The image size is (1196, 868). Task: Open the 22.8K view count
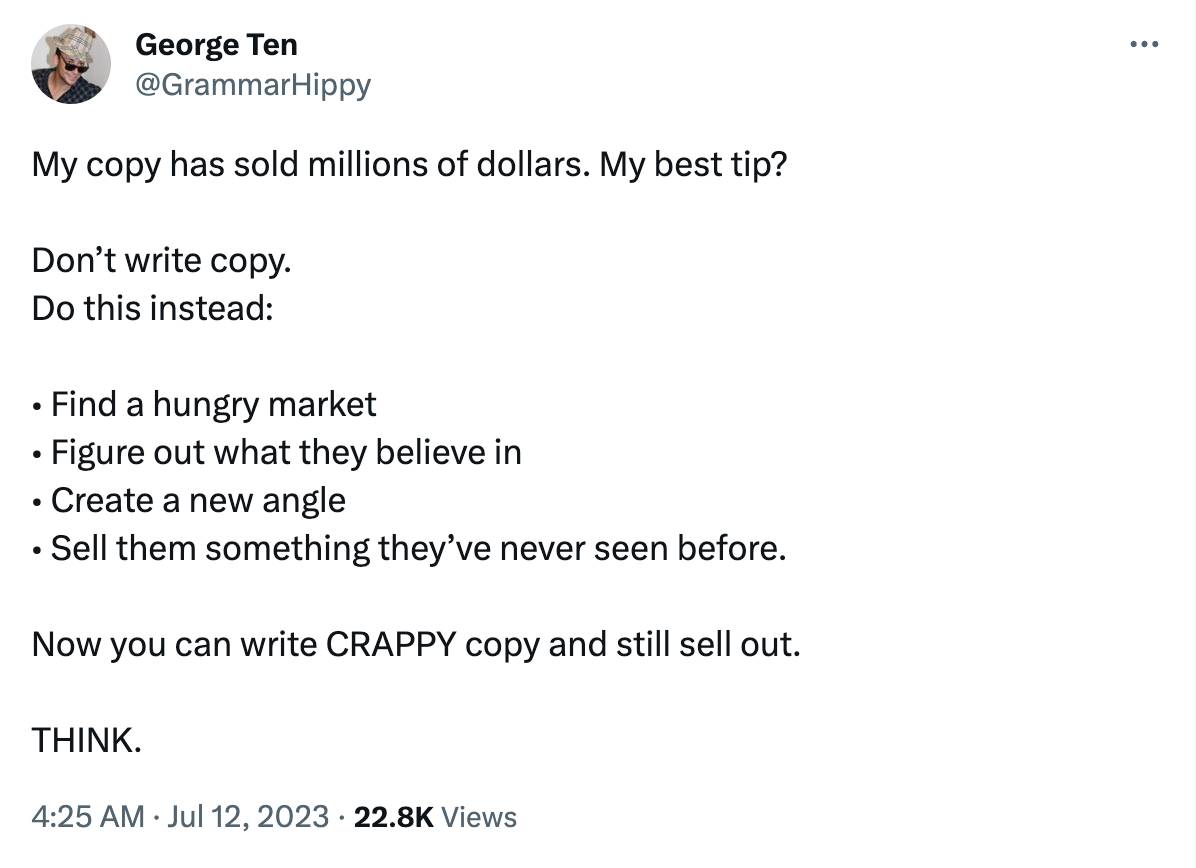click(393, 817)
